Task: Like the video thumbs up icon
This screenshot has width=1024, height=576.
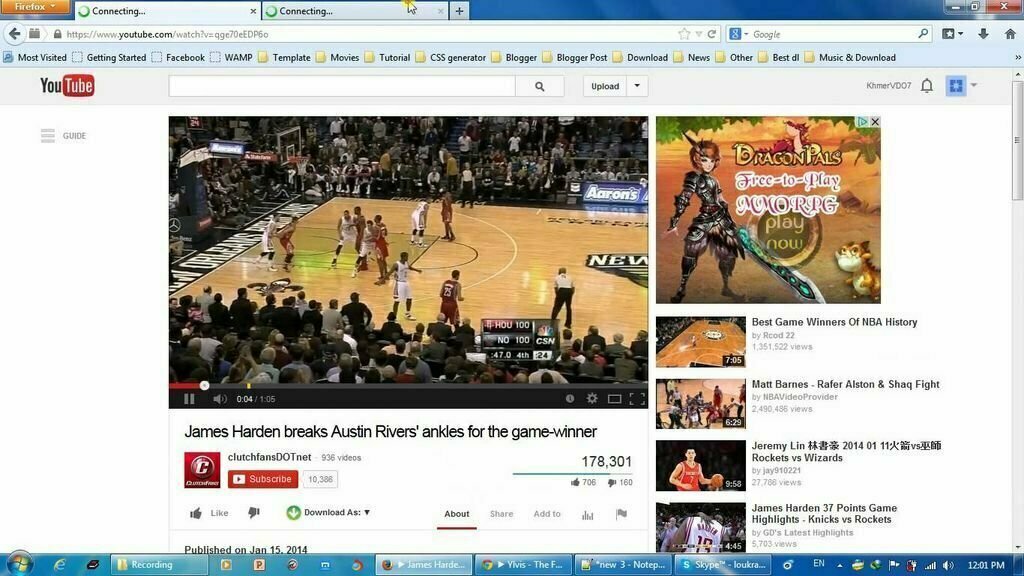Action: (195, 513)
